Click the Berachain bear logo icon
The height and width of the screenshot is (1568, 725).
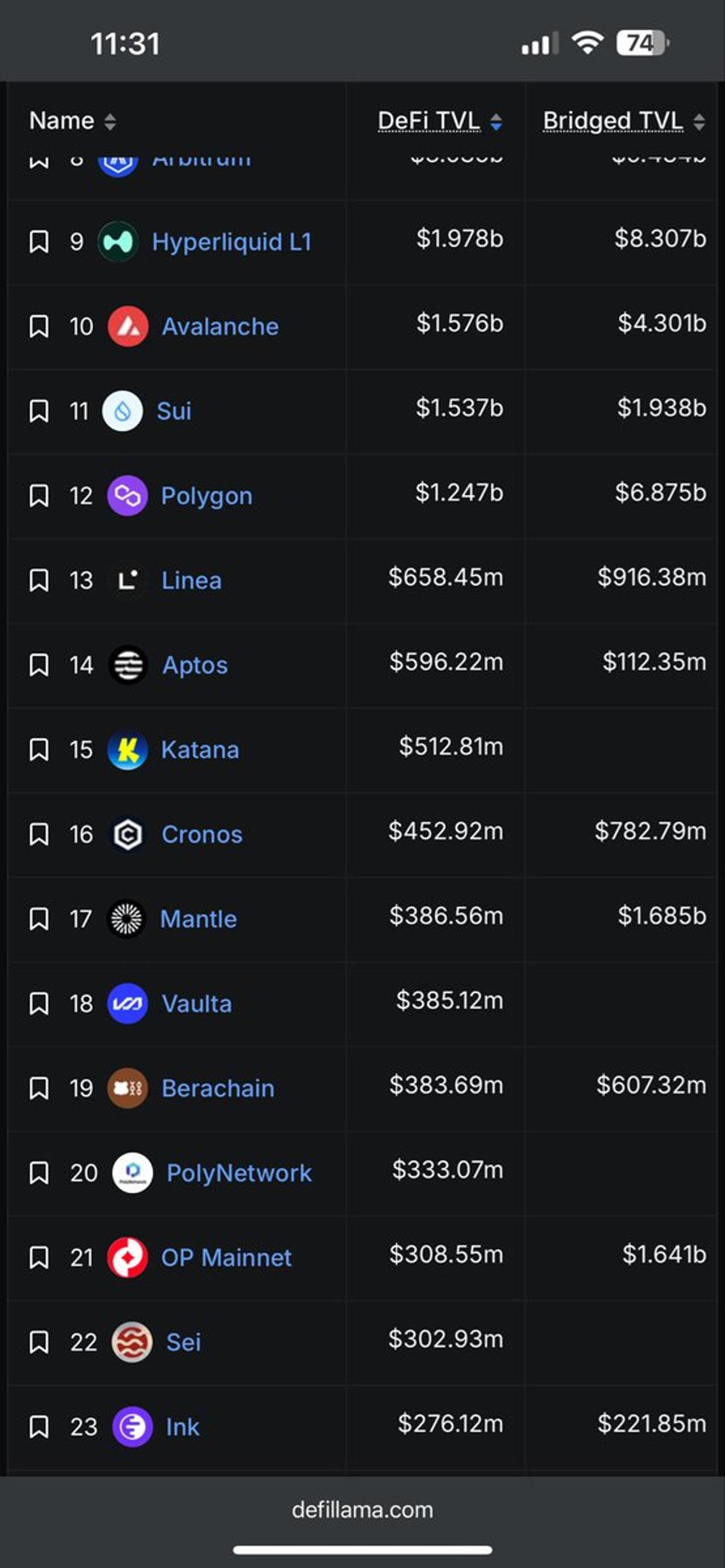(127, 1087)
